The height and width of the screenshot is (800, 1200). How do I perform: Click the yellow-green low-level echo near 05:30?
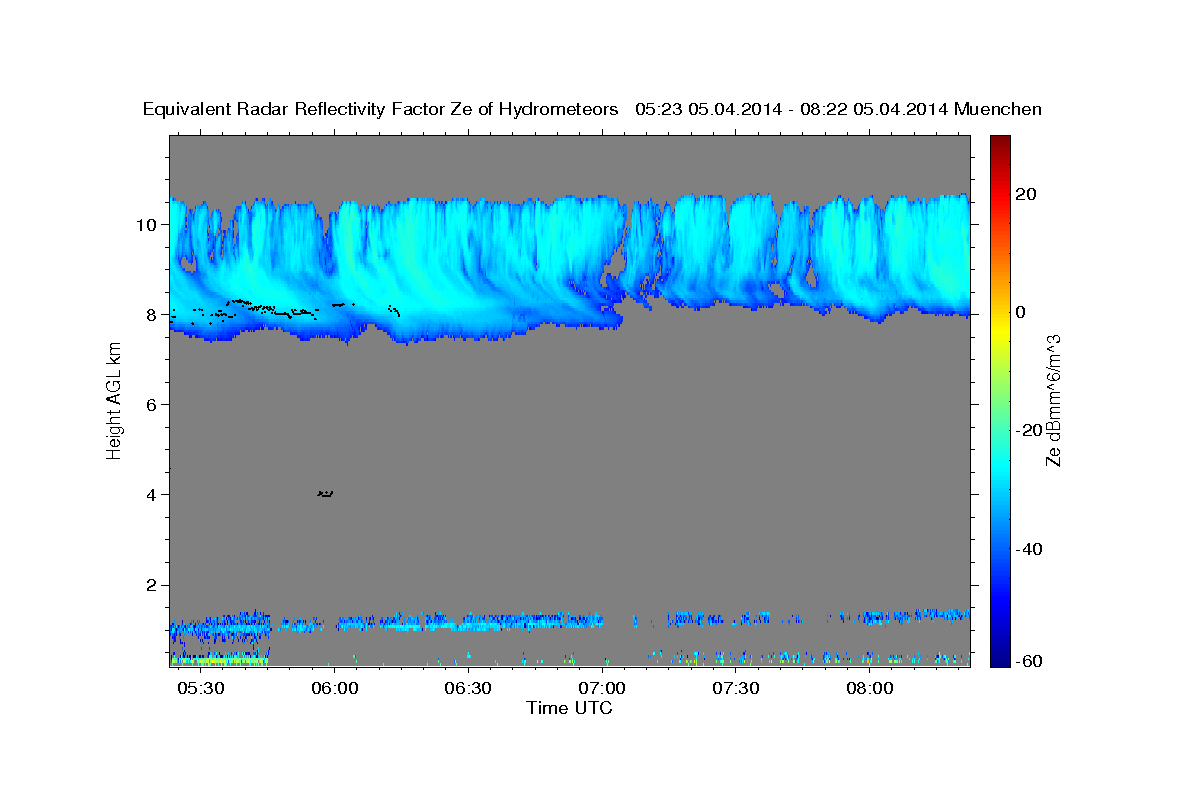pyautogui.click(x=220, y=660)
